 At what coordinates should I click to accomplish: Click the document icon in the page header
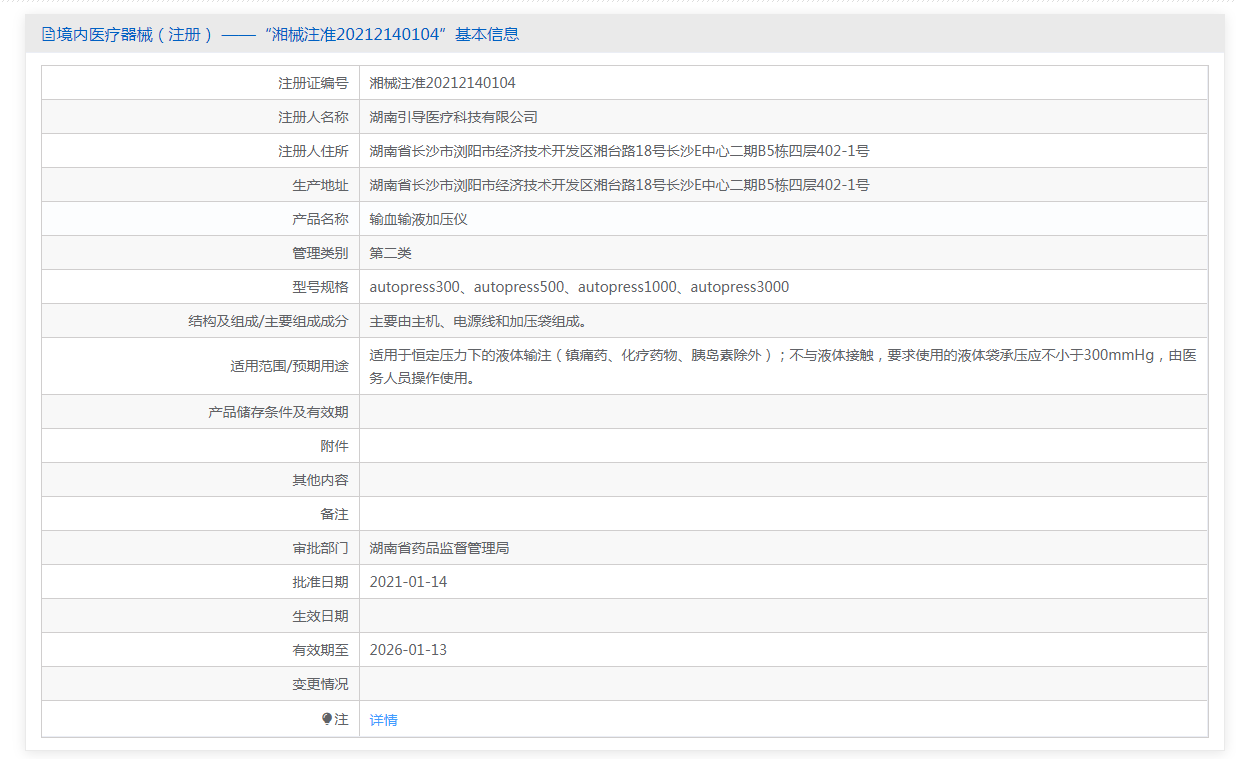[48, 34]
